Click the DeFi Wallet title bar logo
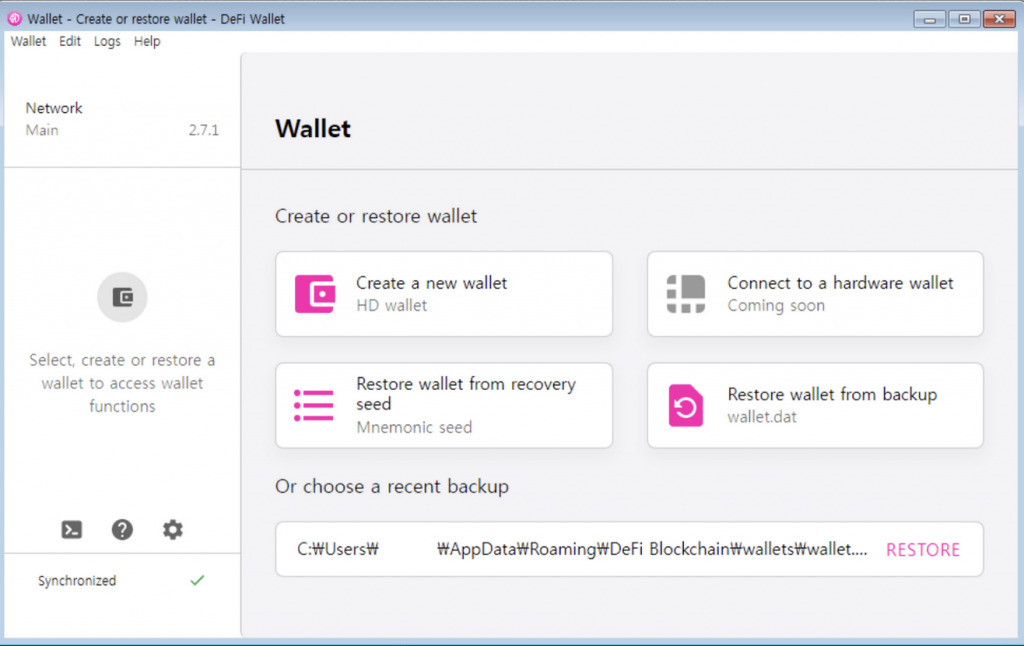The height and width of the screenshot is (646, 1024). tap(14, 18)
